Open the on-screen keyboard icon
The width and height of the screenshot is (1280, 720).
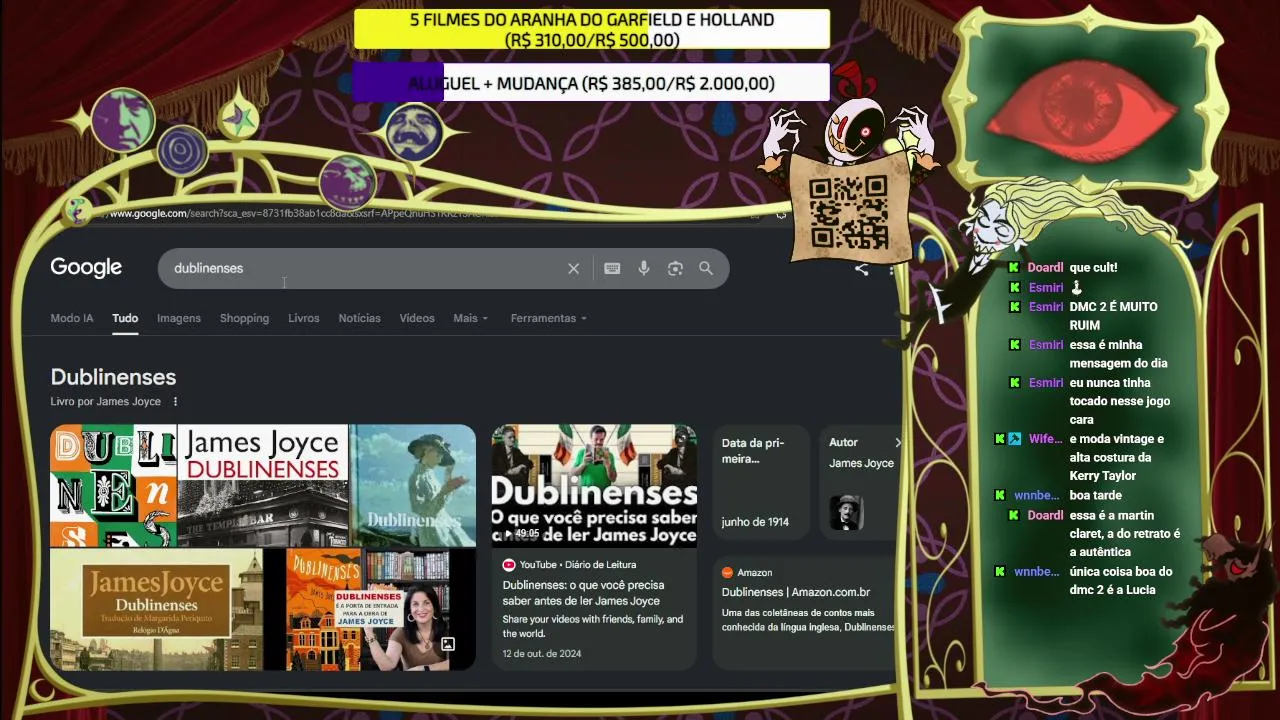click(x=612, y=268)
